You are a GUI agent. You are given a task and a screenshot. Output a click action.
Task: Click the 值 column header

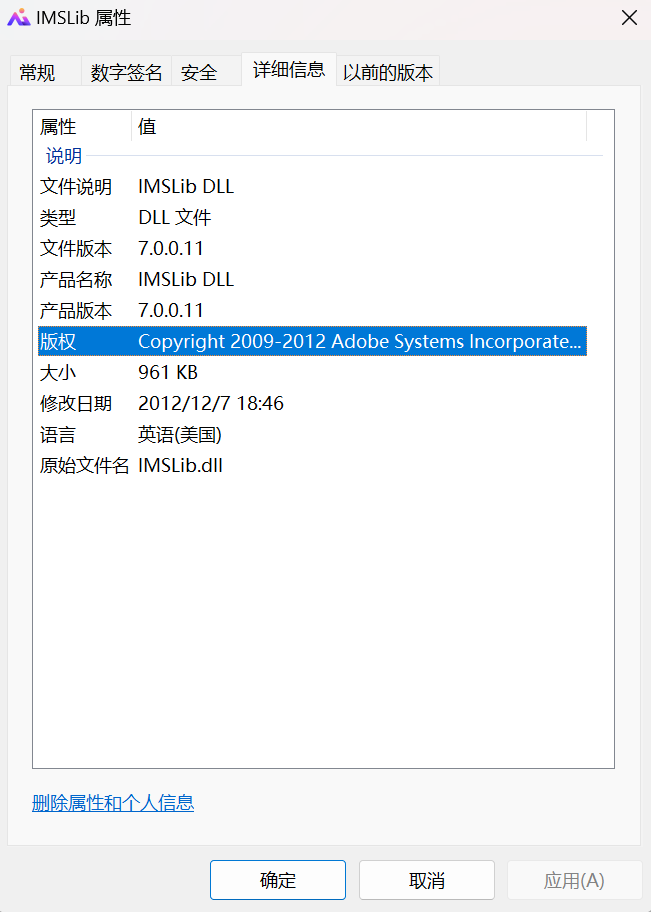pyautogui.click(x=147, y=126)
